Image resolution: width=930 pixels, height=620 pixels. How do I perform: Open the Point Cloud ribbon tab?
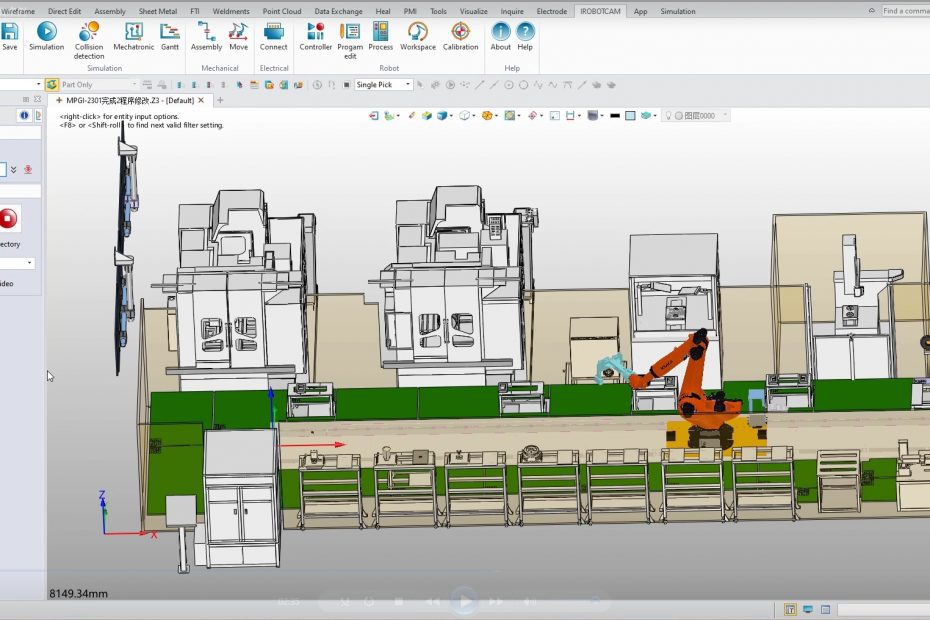pyautogui.click(x=282, y=11)
